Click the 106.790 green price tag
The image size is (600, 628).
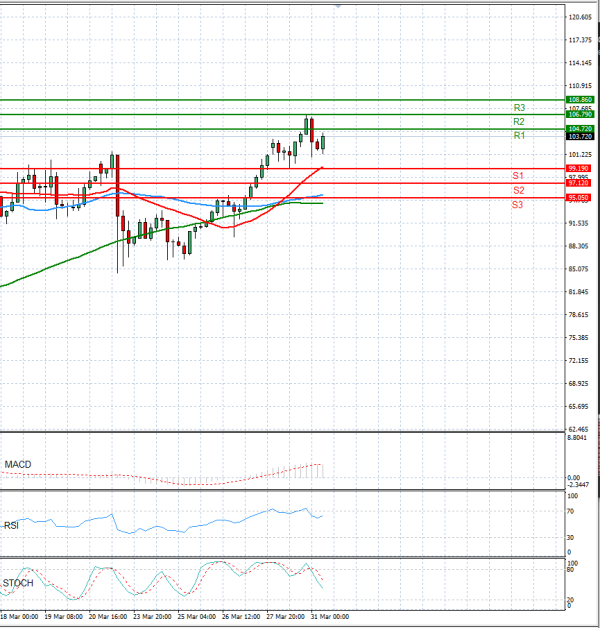click(580, 115)
